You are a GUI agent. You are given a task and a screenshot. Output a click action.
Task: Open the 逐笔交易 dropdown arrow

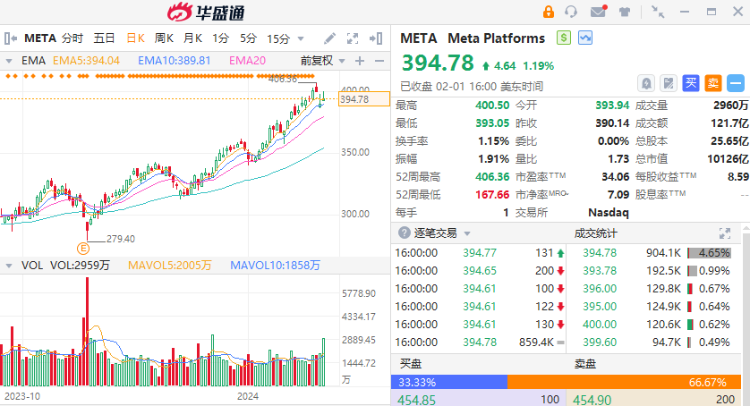pyautogui.click(x=467, y=233)
